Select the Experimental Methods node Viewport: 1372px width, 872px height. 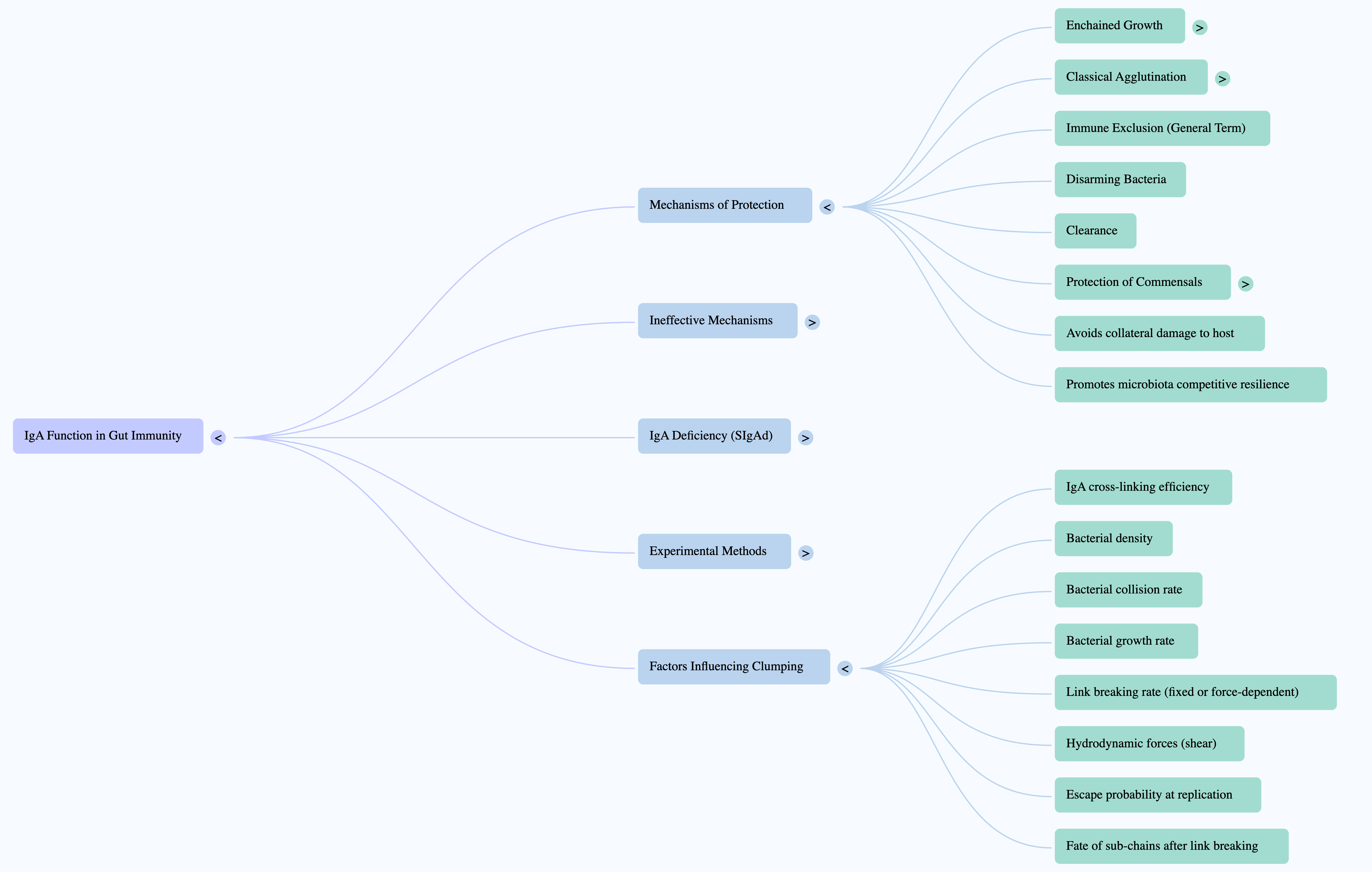point(714,551)
